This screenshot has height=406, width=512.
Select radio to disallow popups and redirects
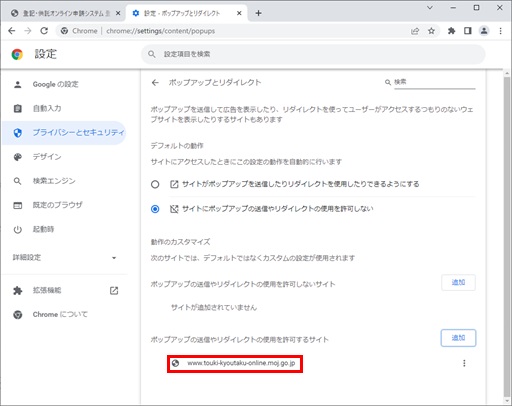[155, 209]
